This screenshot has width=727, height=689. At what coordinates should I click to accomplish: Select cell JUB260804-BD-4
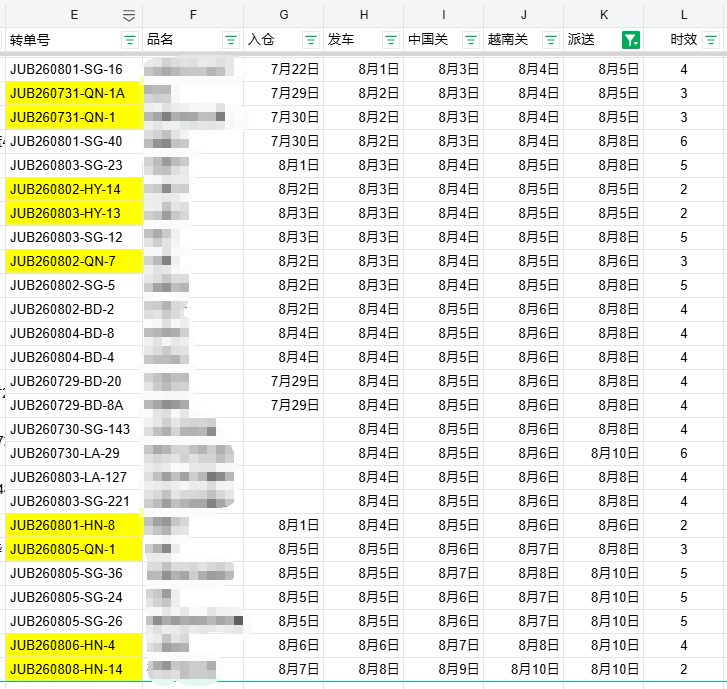tap(74, 357)
